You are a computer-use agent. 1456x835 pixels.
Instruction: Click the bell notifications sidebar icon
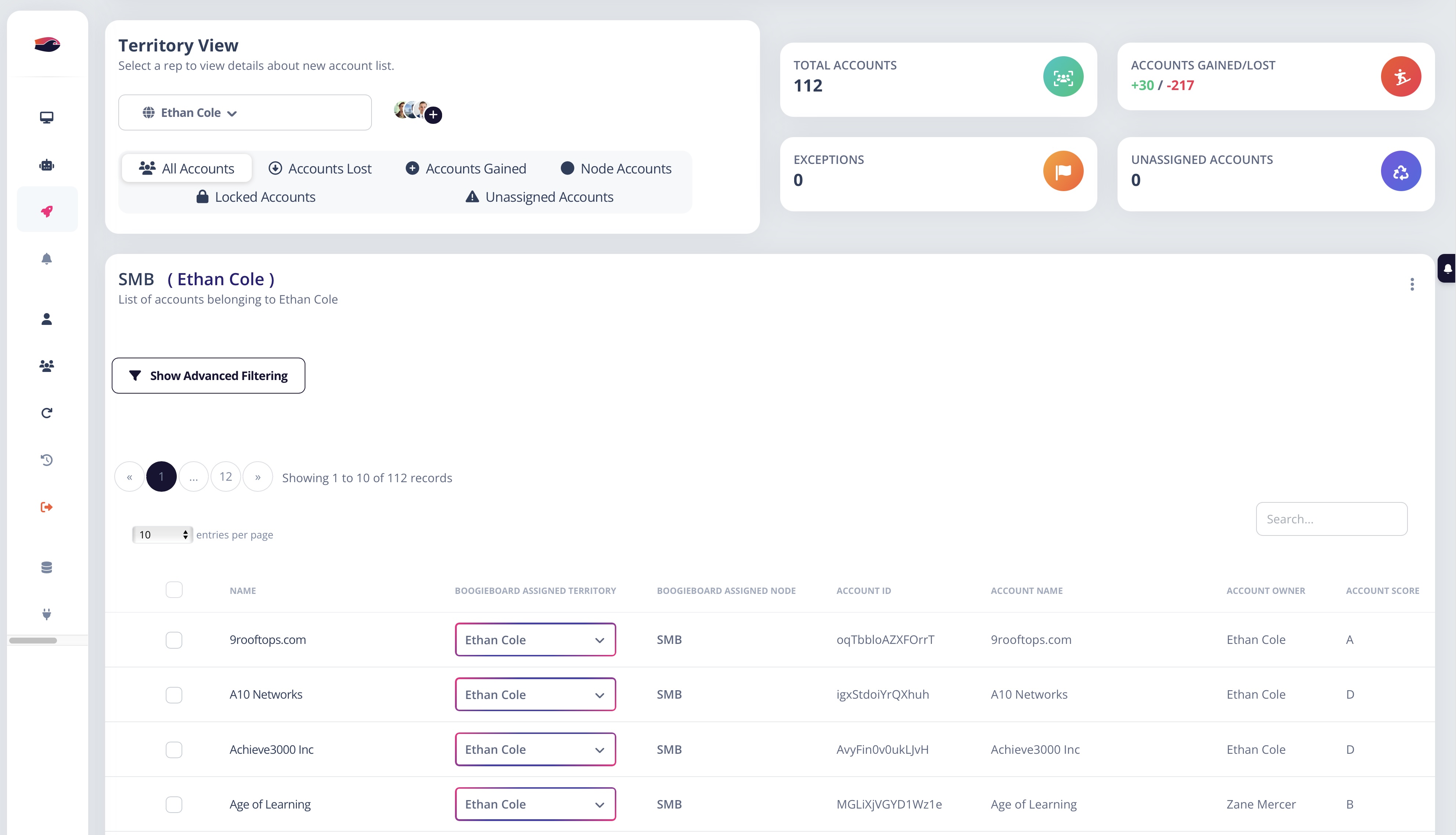46,259
